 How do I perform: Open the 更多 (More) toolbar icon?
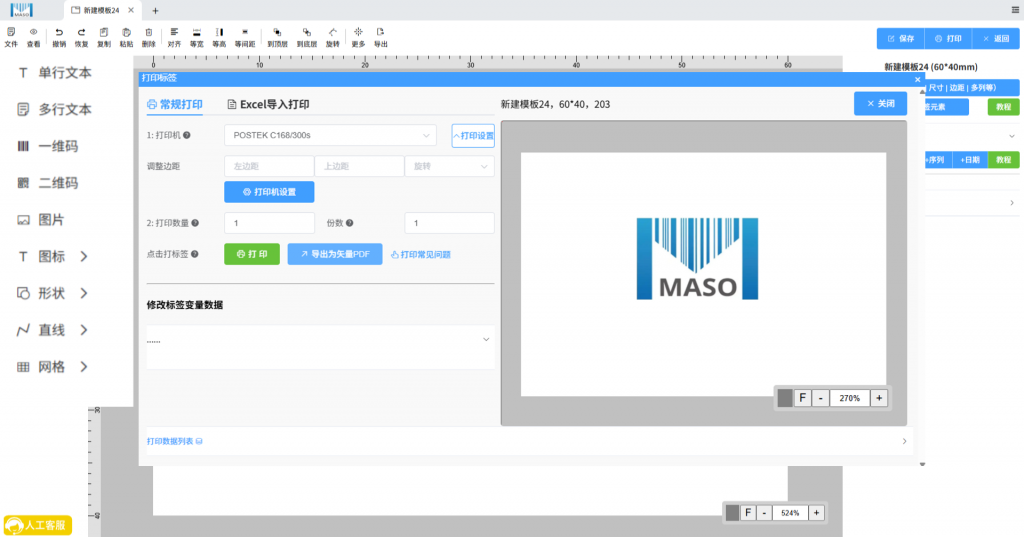[x=358, y=37]
